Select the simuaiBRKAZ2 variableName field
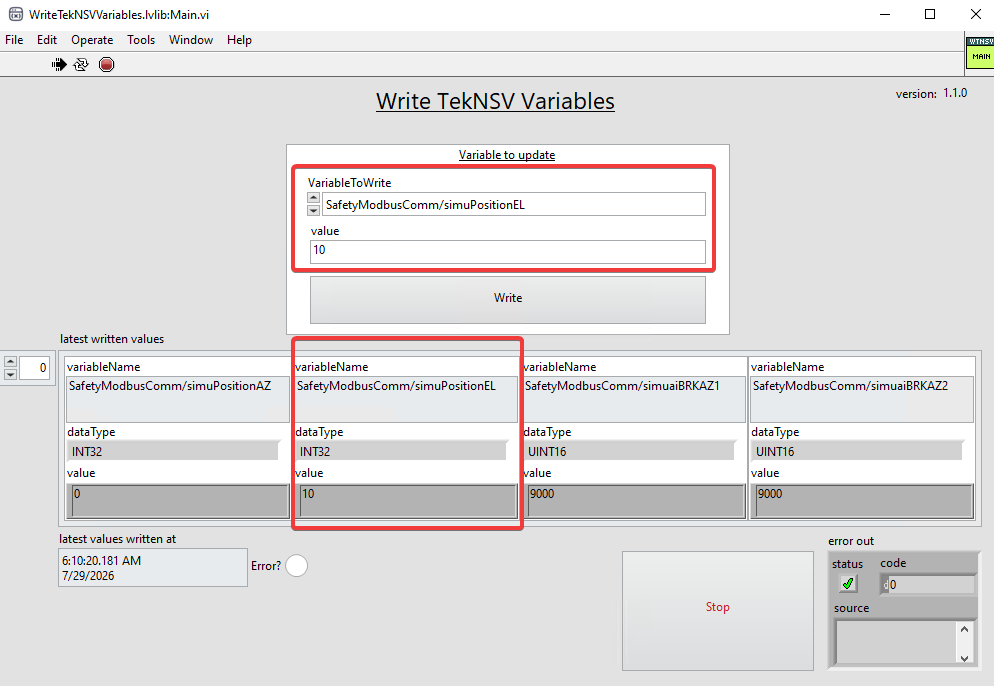994x686 pixels. pyautogui.click(x=862, y=399)
